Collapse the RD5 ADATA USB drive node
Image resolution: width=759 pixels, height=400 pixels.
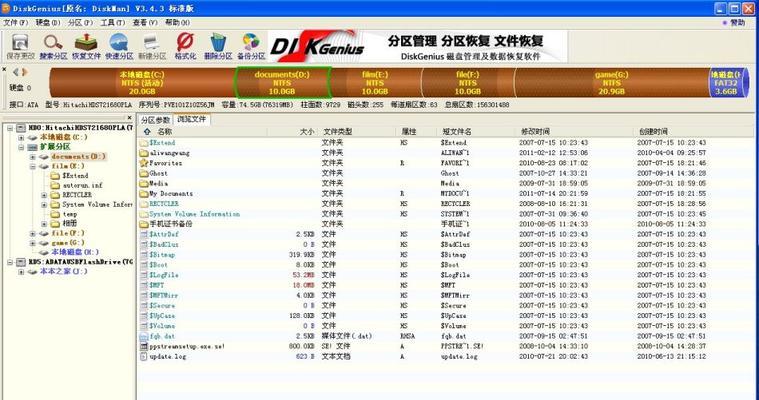[10, 262]
